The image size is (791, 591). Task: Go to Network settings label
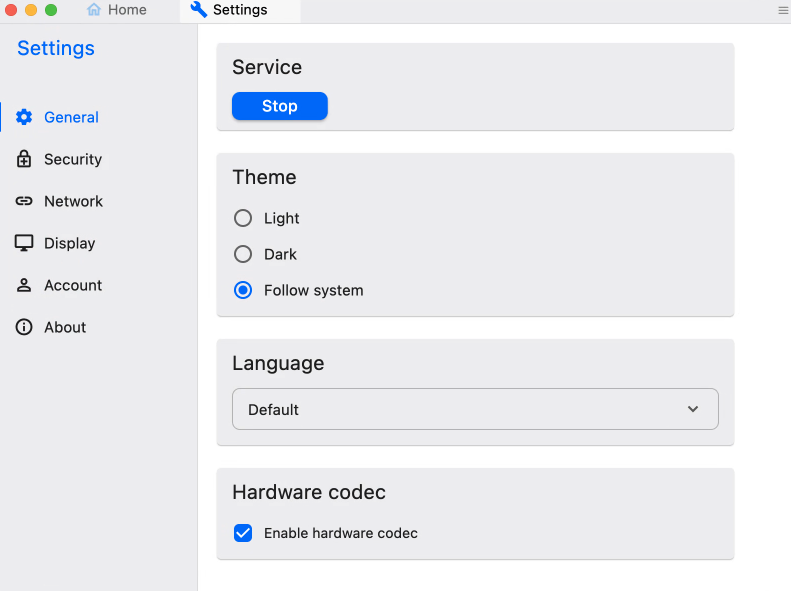tap(73, 201)
